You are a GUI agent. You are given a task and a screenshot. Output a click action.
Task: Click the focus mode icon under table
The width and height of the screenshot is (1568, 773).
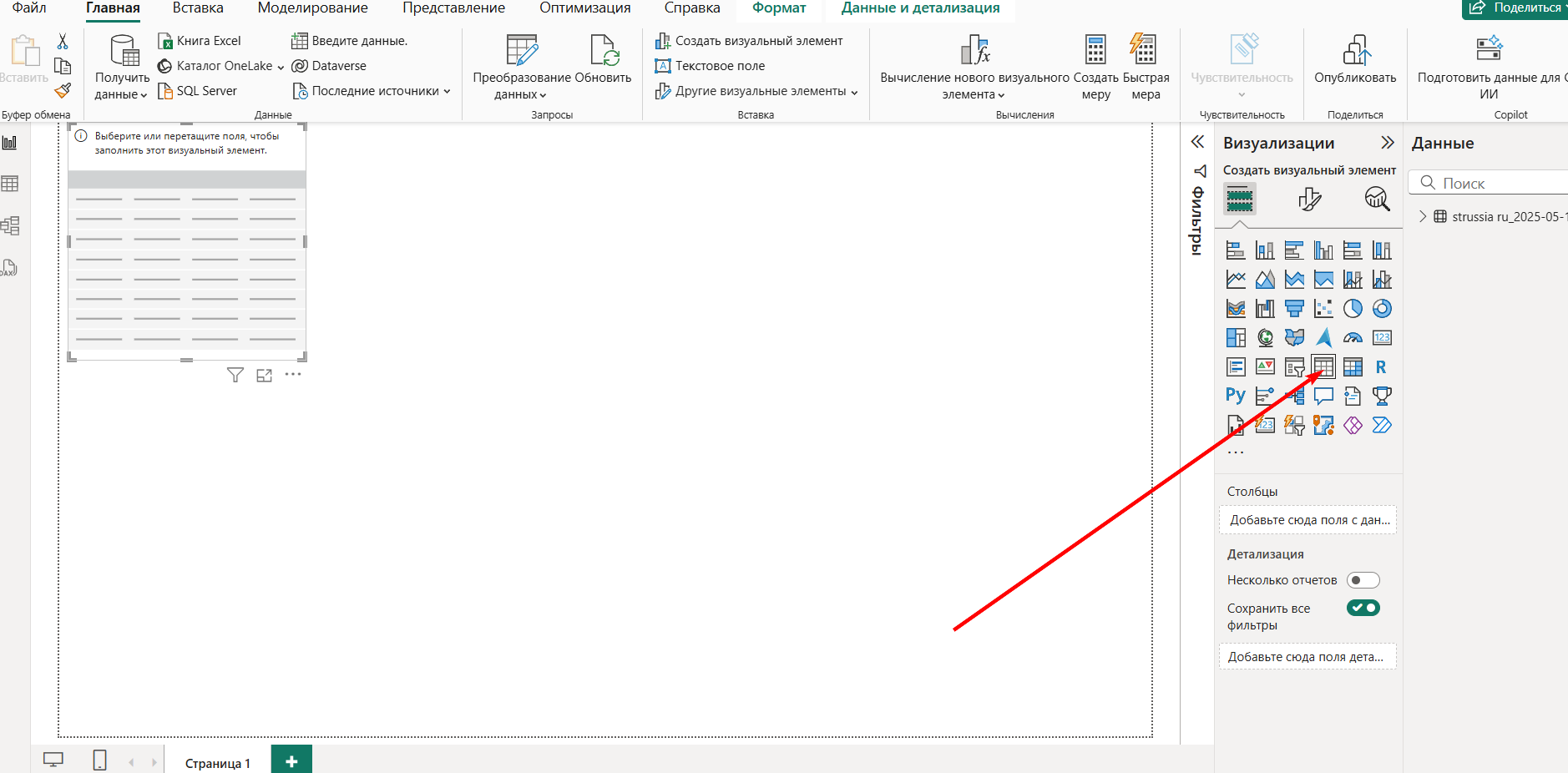(x=264, y=376)
